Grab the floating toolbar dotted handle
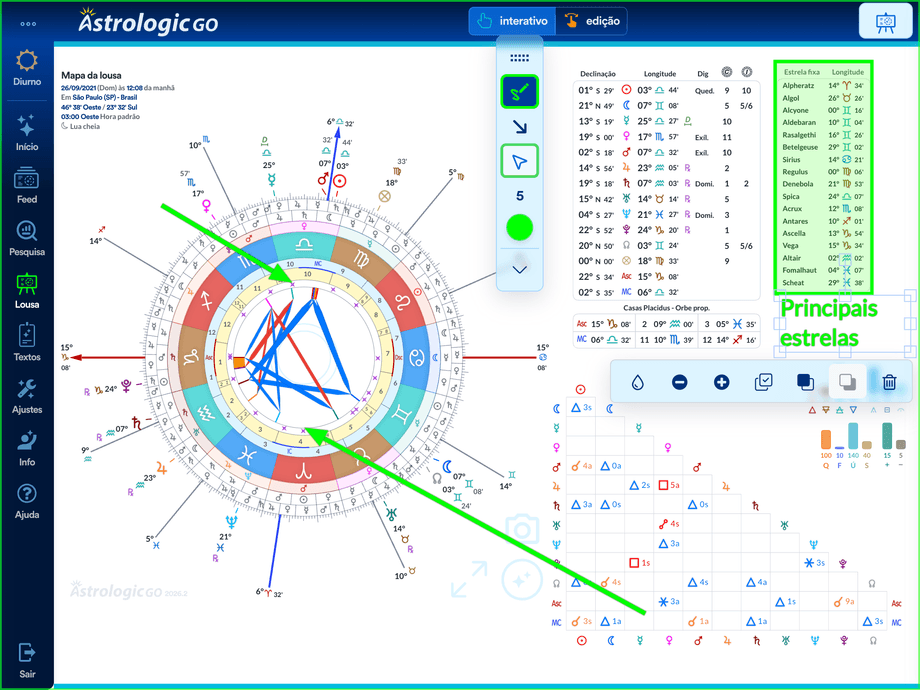Screen dimensions: 920x690 point(519,58)
